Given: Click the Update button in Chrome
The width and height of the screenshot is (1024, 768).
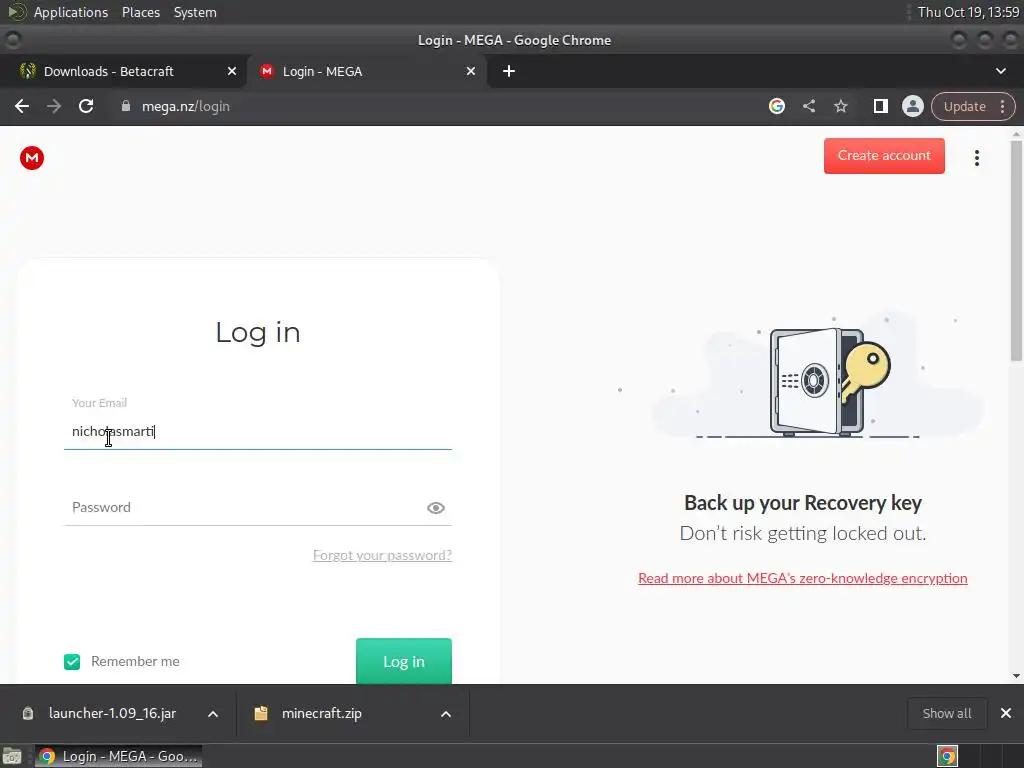Looking at the screenshot, I should pyautogui.click(x=965, y=106).
